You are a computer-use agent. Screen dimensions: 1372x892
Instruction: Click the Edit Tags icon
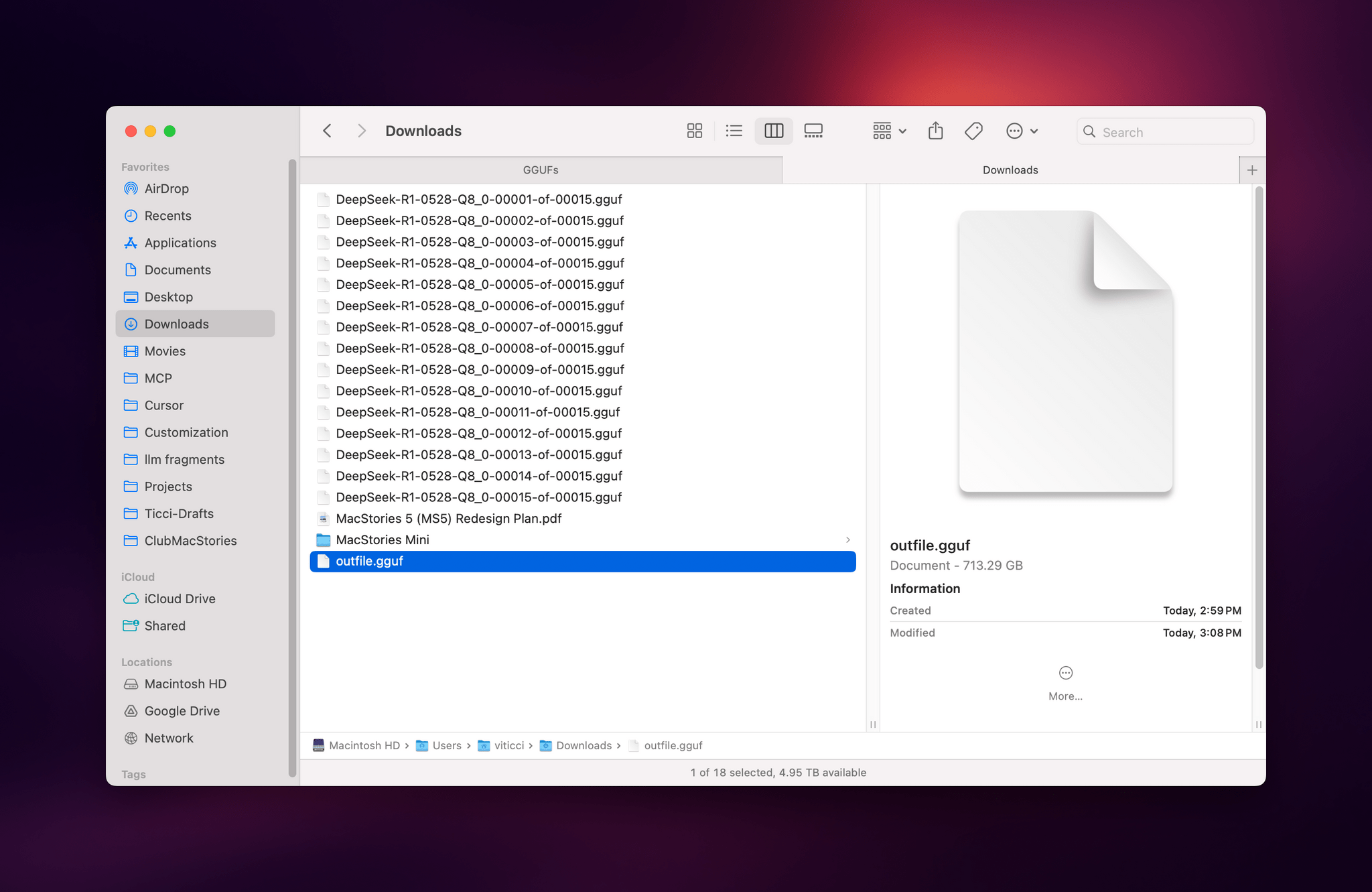click(x=974, y=131)
